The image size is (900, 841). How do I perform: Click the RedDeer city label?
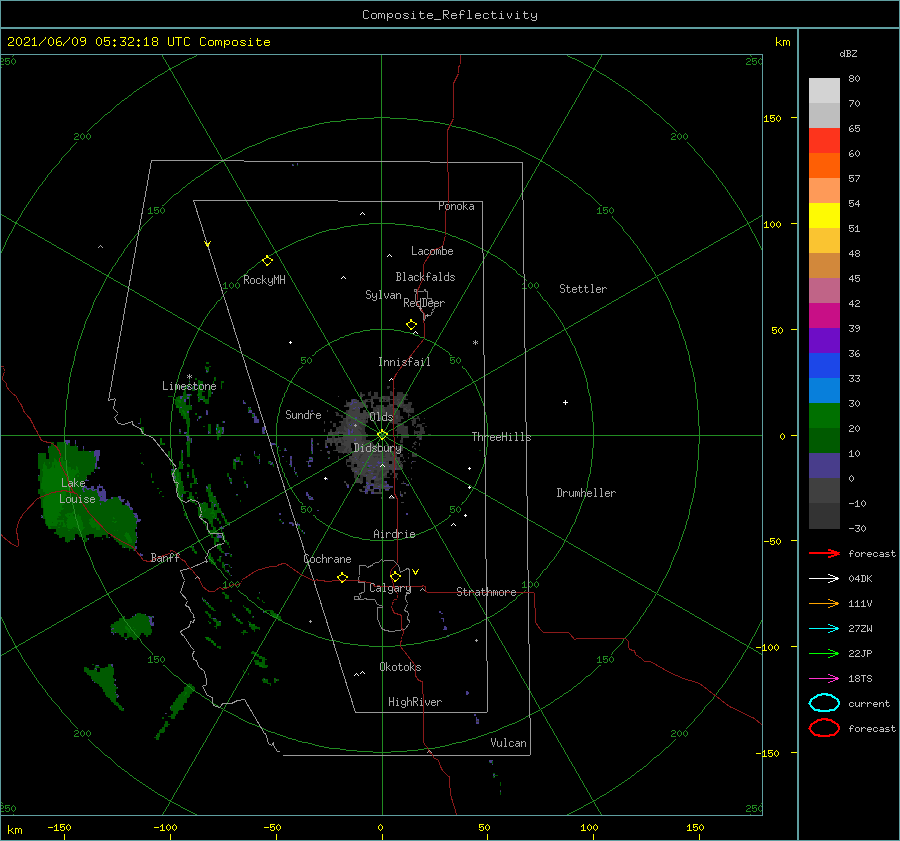coord(424,303)
